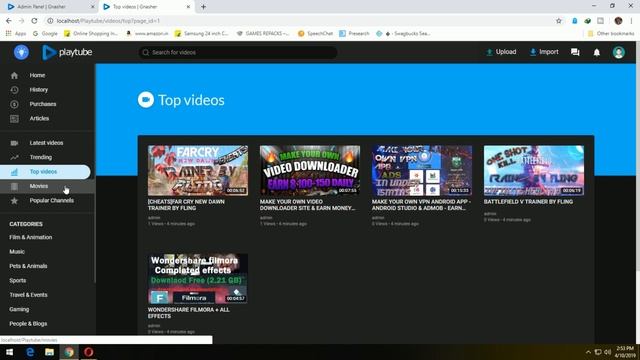The image size is (640, 360).
Task: Click the Import button
Action: (x=544, y=52)
